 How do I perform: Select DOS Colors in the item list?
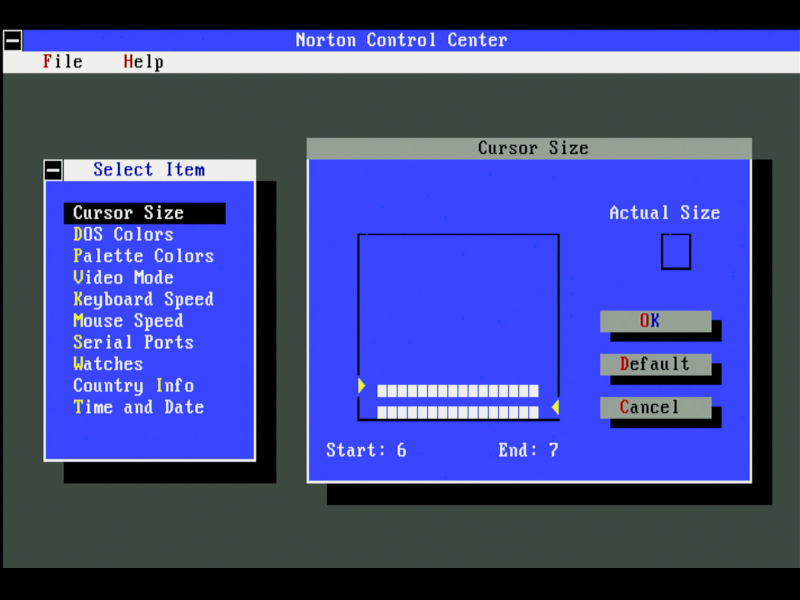coord(123,235)
